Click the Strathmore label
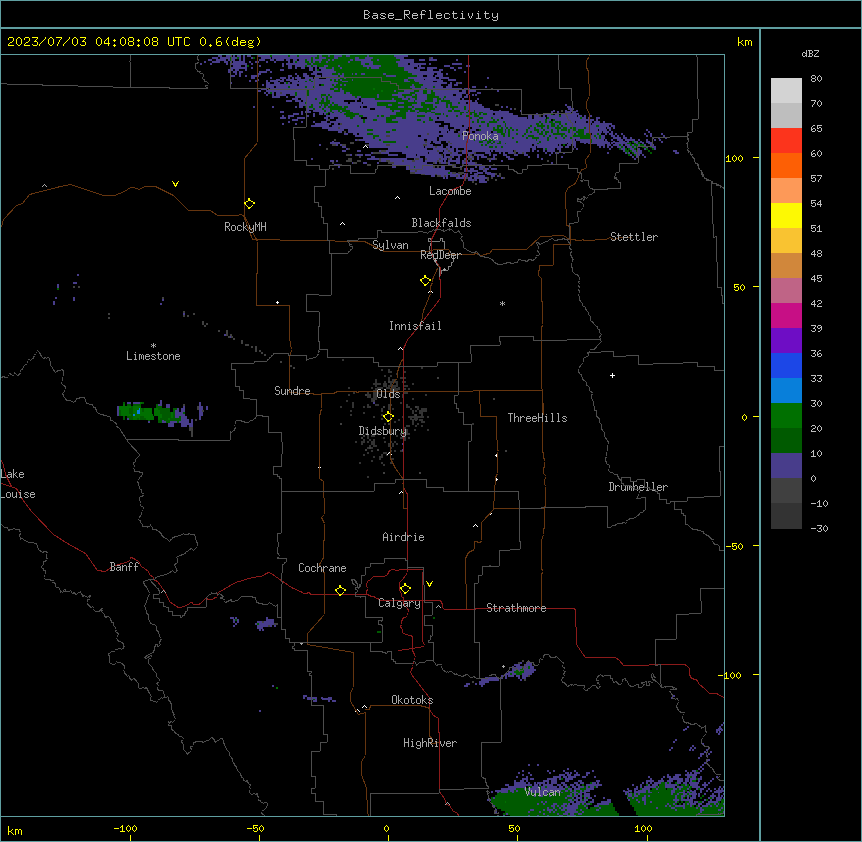This screenshot has width=862, height=842. point(516,608)
